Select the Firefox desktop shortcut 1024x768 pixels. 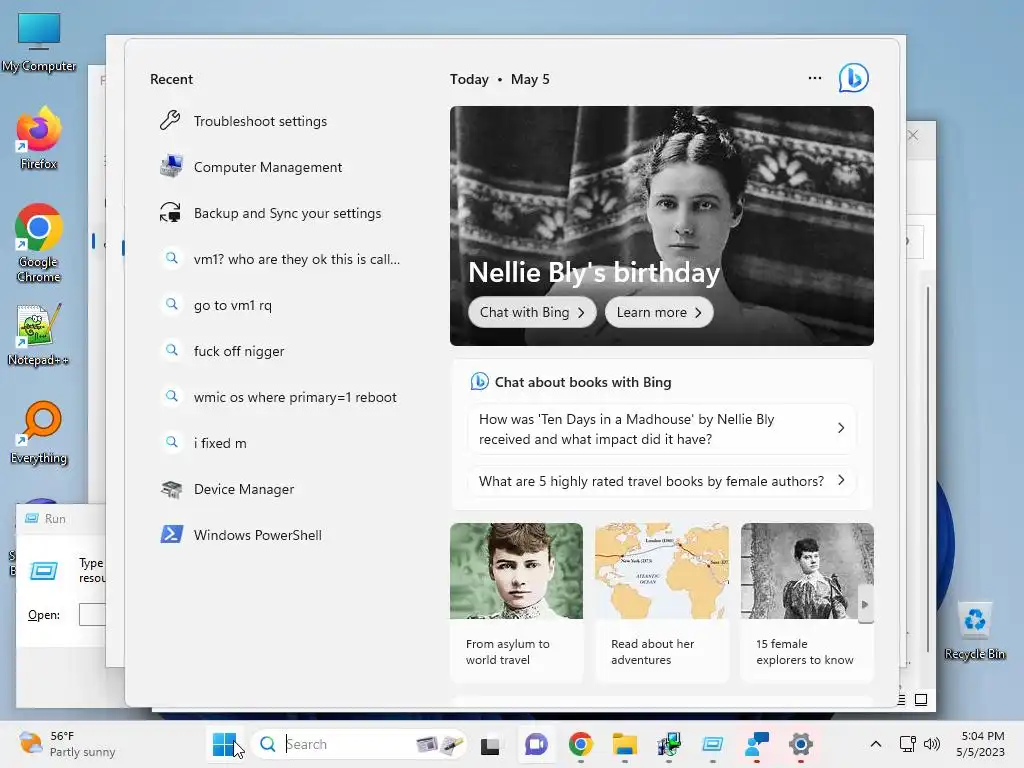(x=39, y=139)
